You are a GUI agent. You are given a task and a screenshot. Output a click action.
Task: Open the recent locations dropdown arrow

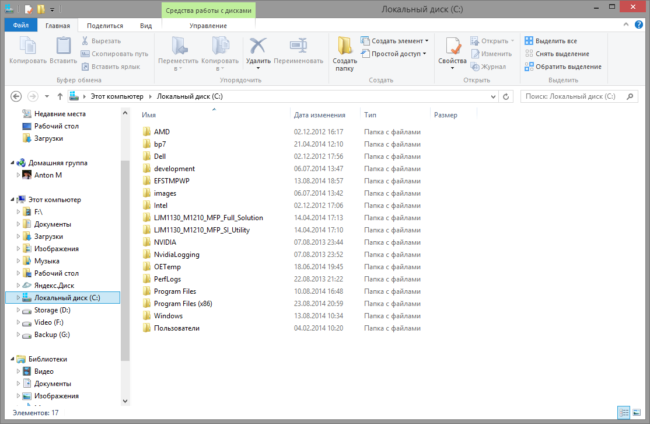click(x=47, y=96)
